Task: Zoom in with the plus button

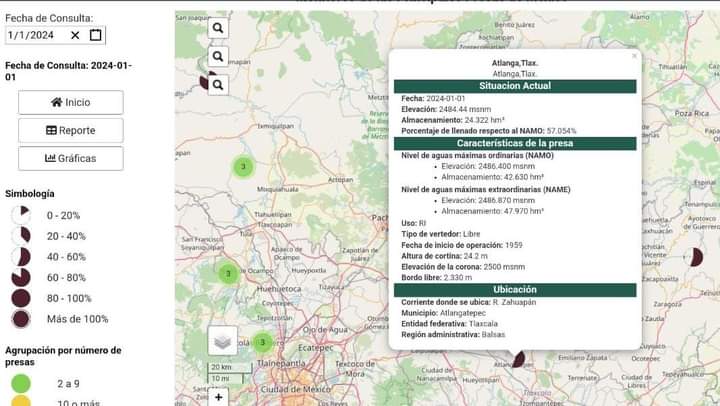Action: pos(219,397)
